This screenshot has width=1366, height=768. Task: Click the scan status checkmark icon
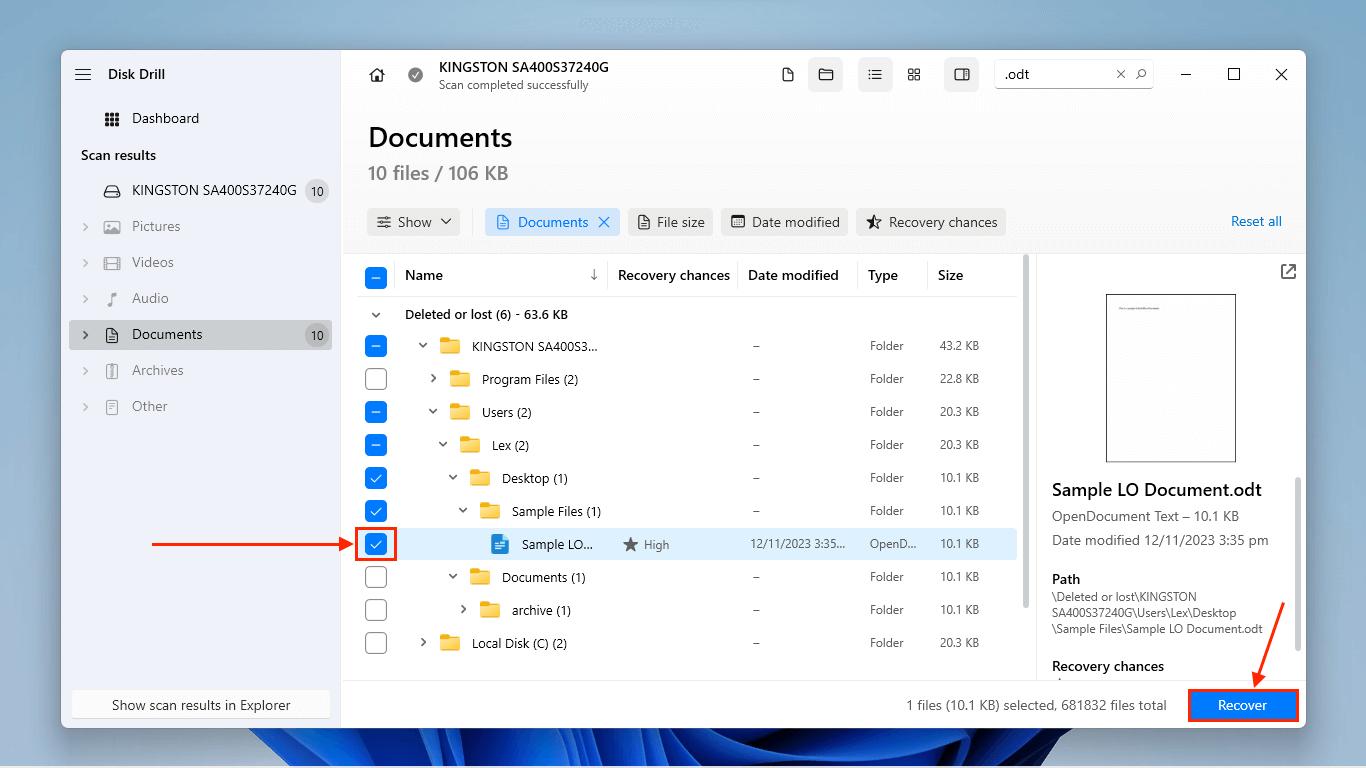[x=415, y=75]
